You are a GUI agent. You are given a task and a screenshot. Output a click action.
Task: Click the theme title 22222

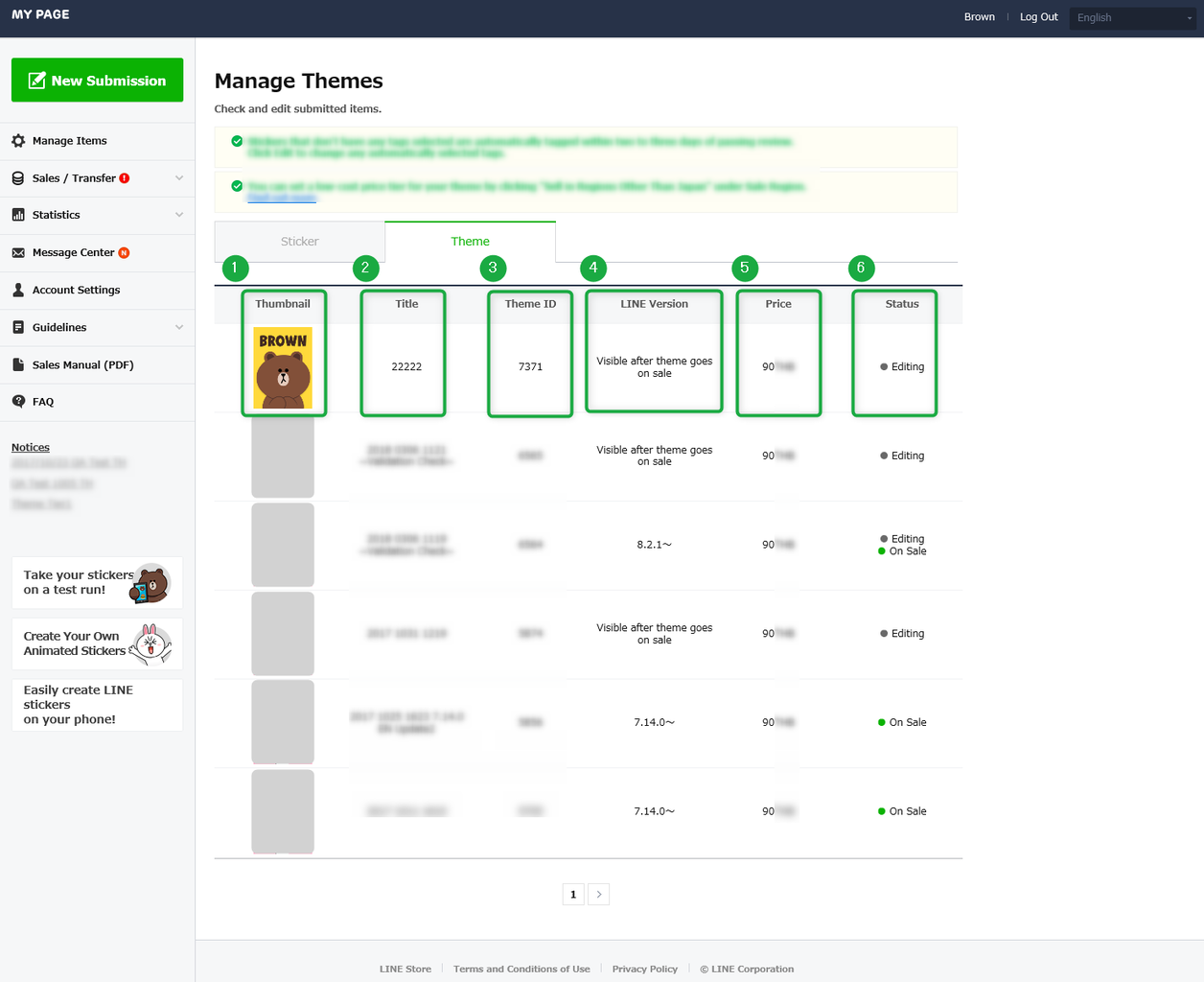click(x=406, y=367)
